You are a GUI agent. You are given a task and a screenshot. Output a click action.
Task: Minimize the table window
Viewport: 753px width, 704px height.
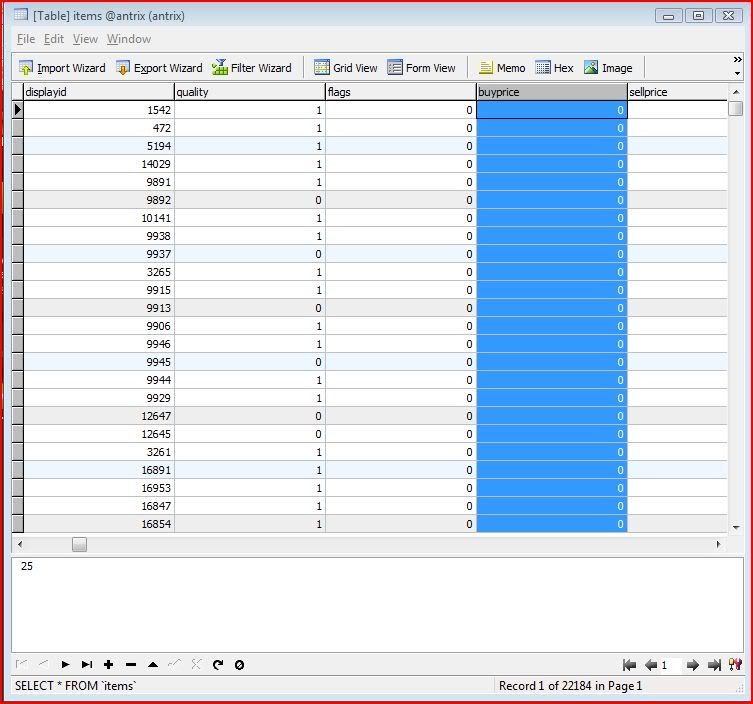[668, 15]
